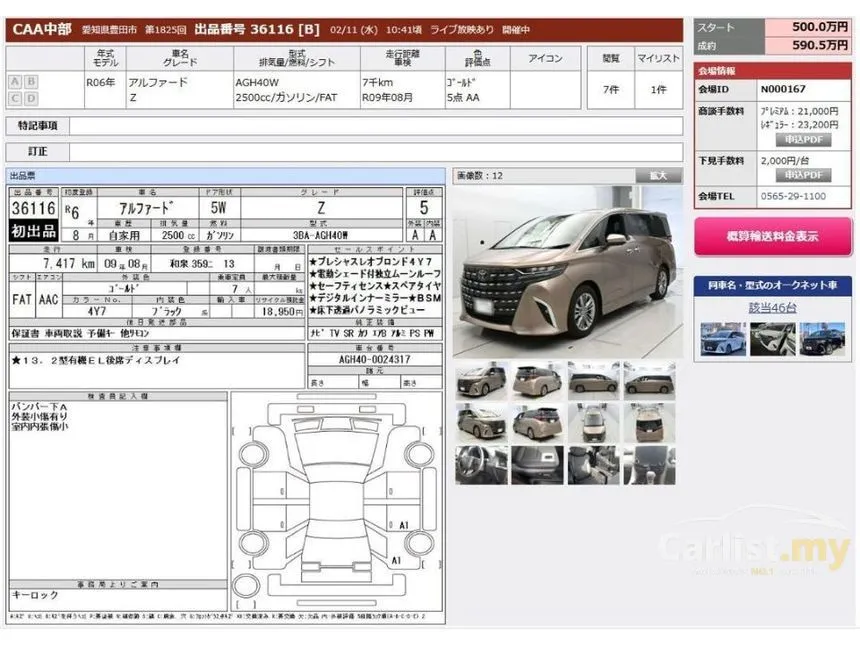This screenshot has height=645, width=860.
Task: Select the gear shifter interior thumbnail
Action: pos(649,465)
